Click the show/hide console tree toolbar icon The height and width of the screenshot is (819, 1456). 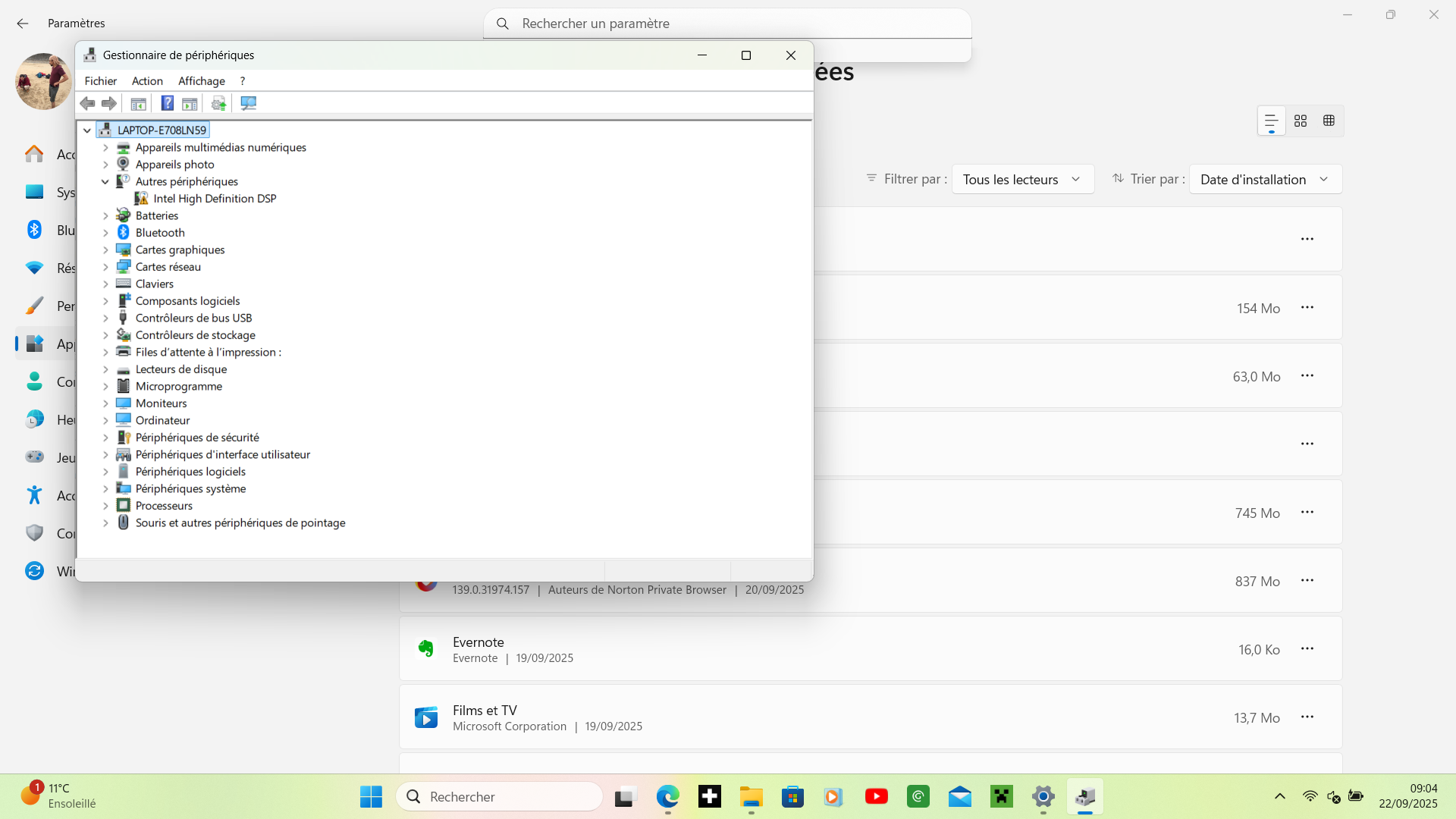[x=138, y=103]
